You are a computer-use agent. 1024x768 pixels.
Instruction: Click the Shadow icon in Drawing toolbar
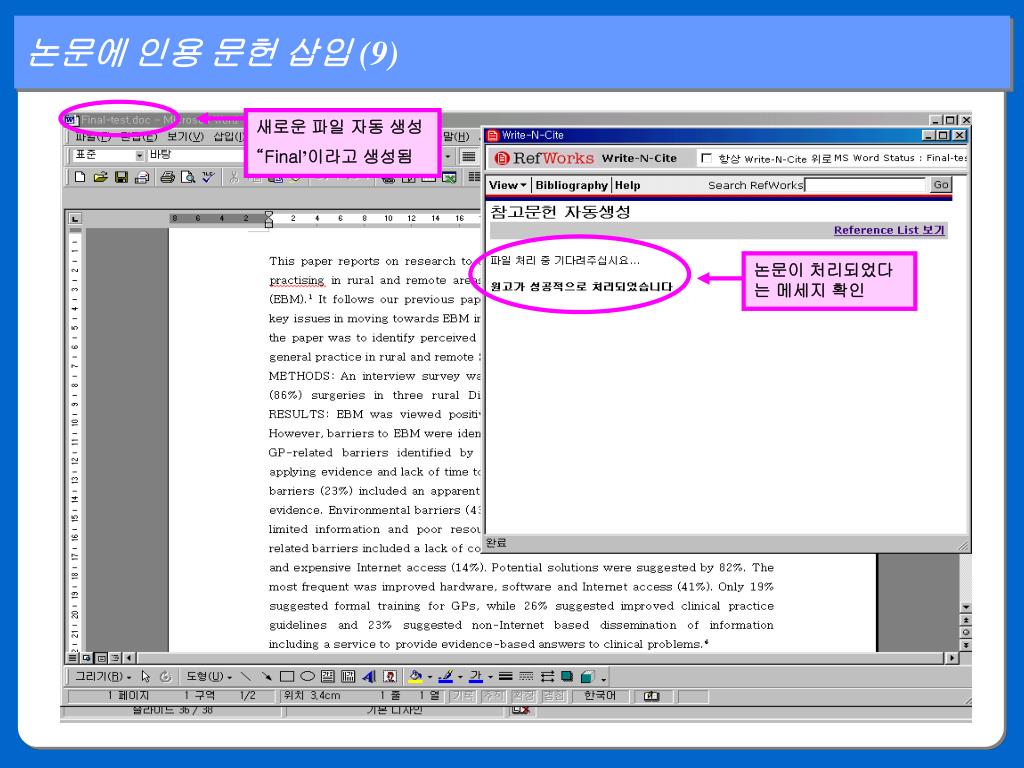567,677
